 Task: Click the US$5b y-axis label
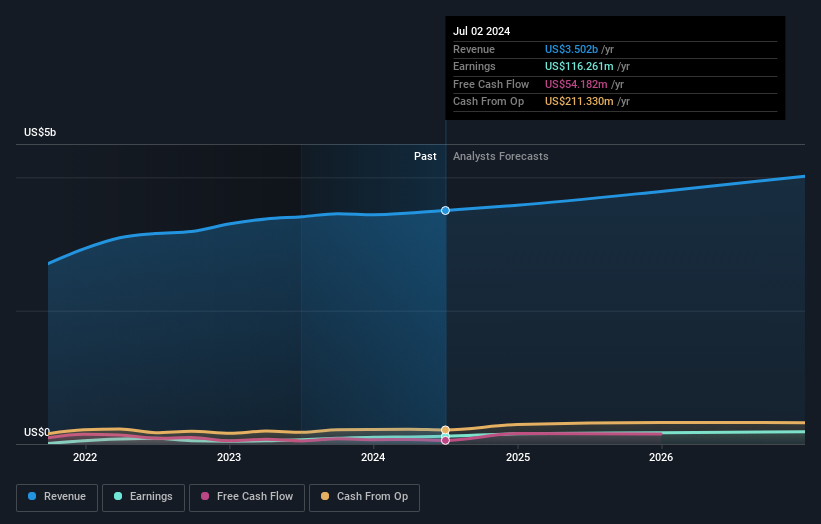click(x=40, y=132)
